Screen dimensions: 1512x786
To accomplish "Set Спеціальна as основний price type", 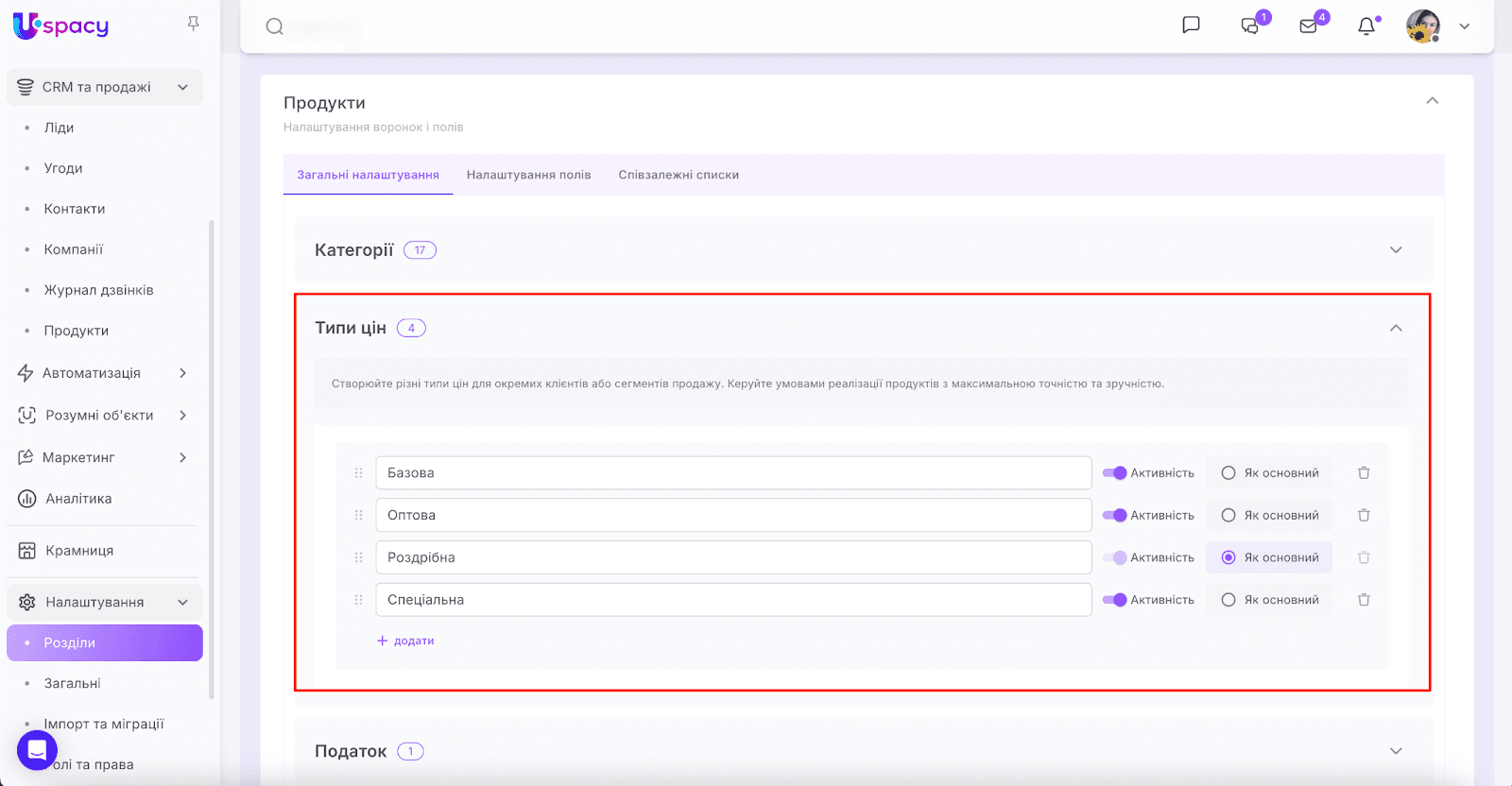I will pyautogui.click(x=1228, y=600).
